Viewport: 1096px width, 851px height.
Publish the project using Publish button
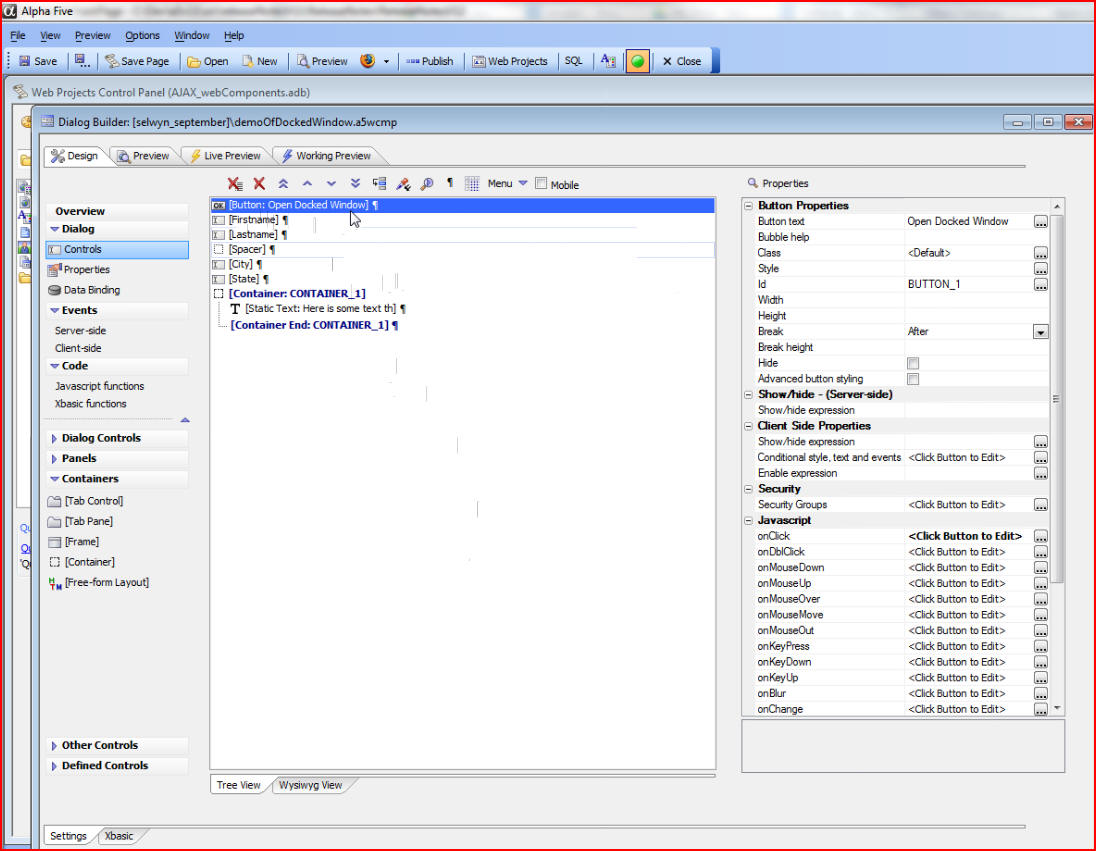point(430,61)
